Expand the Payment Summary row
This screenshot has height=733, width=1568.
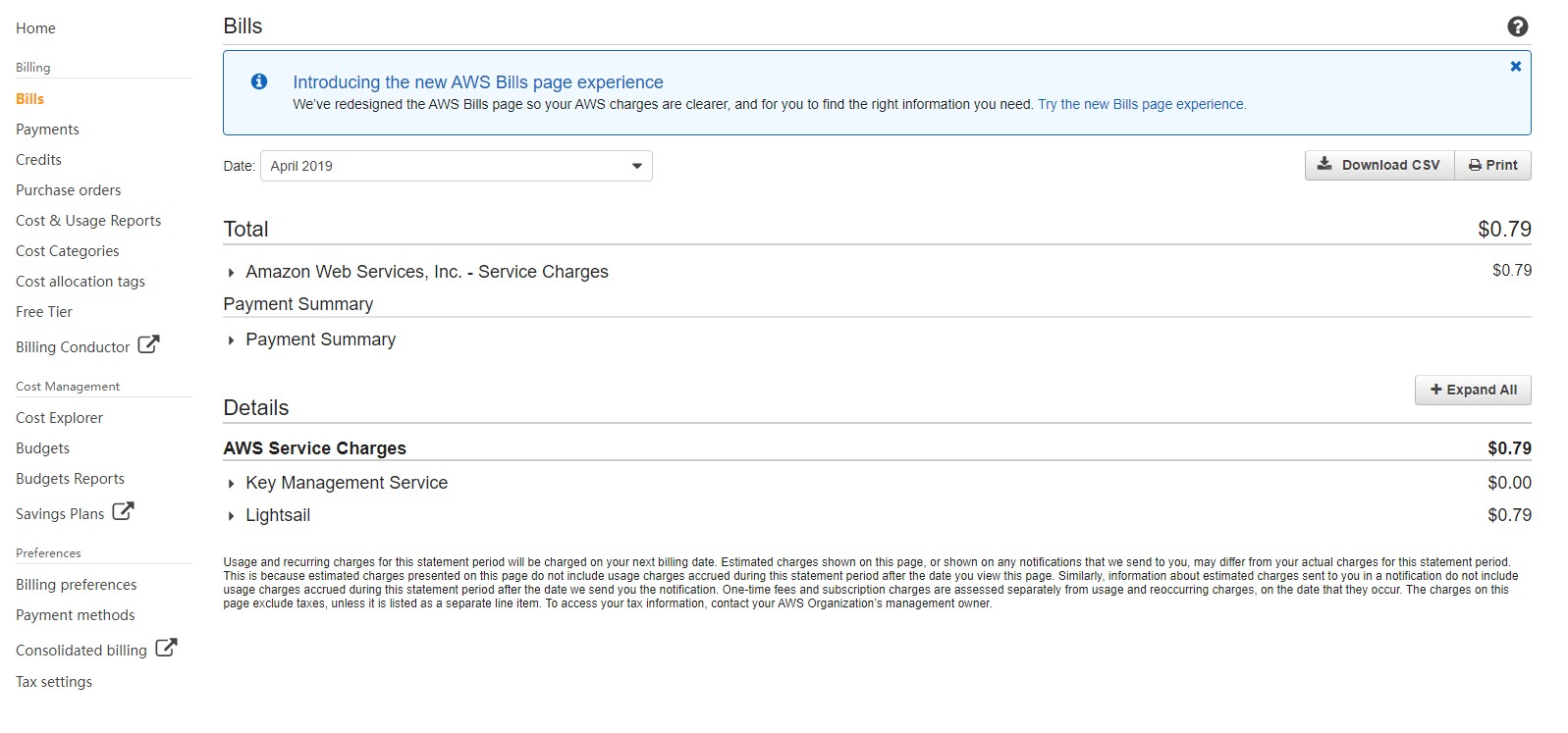231,340
